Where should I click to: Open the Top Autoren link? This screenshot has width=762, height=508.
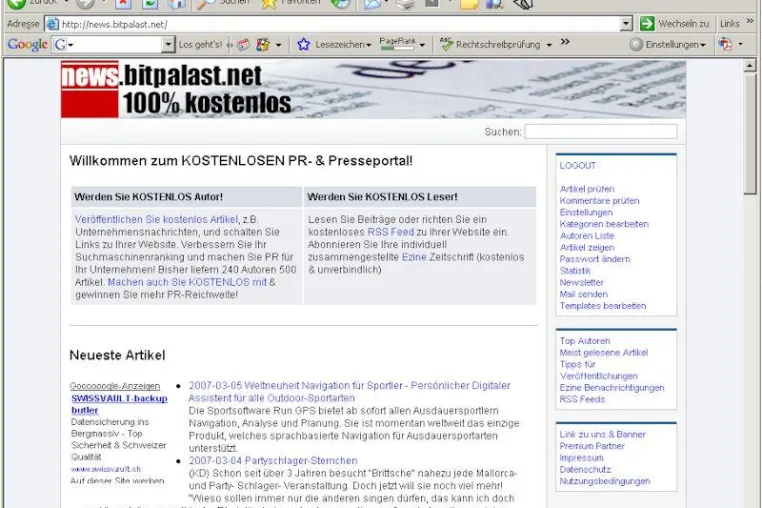coord(585,341)
